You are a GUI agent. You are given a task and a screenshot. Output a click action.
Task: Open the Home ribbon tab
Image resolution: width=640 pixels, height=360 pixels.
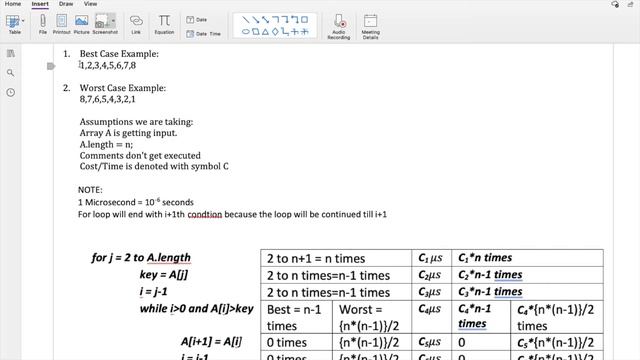[x=13, y=4]
